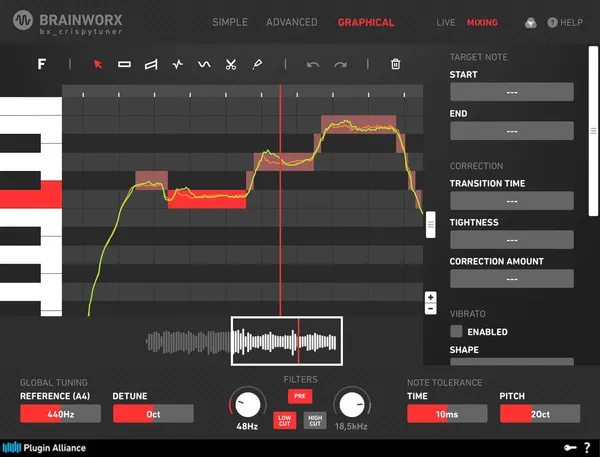This screenshot has height=457, width=600.
Task: Open the color theme circles icon
Action: coord(530,23)
